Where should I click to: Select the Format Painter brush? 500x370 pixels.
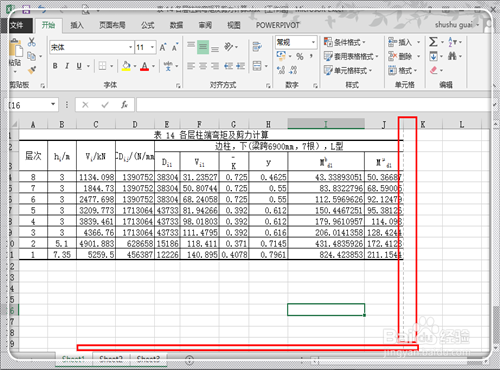32,70
